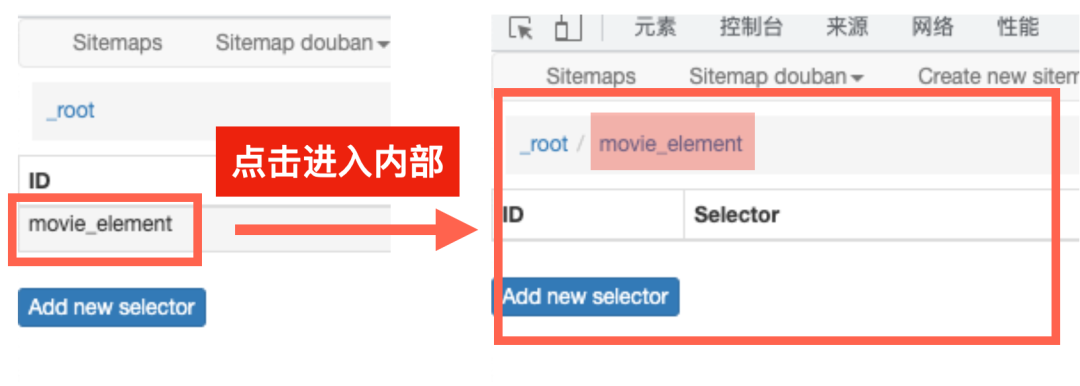Click the highlighted movie_element breadcrumb
The width and height of the screenshot is (1080, 386).
(672, 143)
